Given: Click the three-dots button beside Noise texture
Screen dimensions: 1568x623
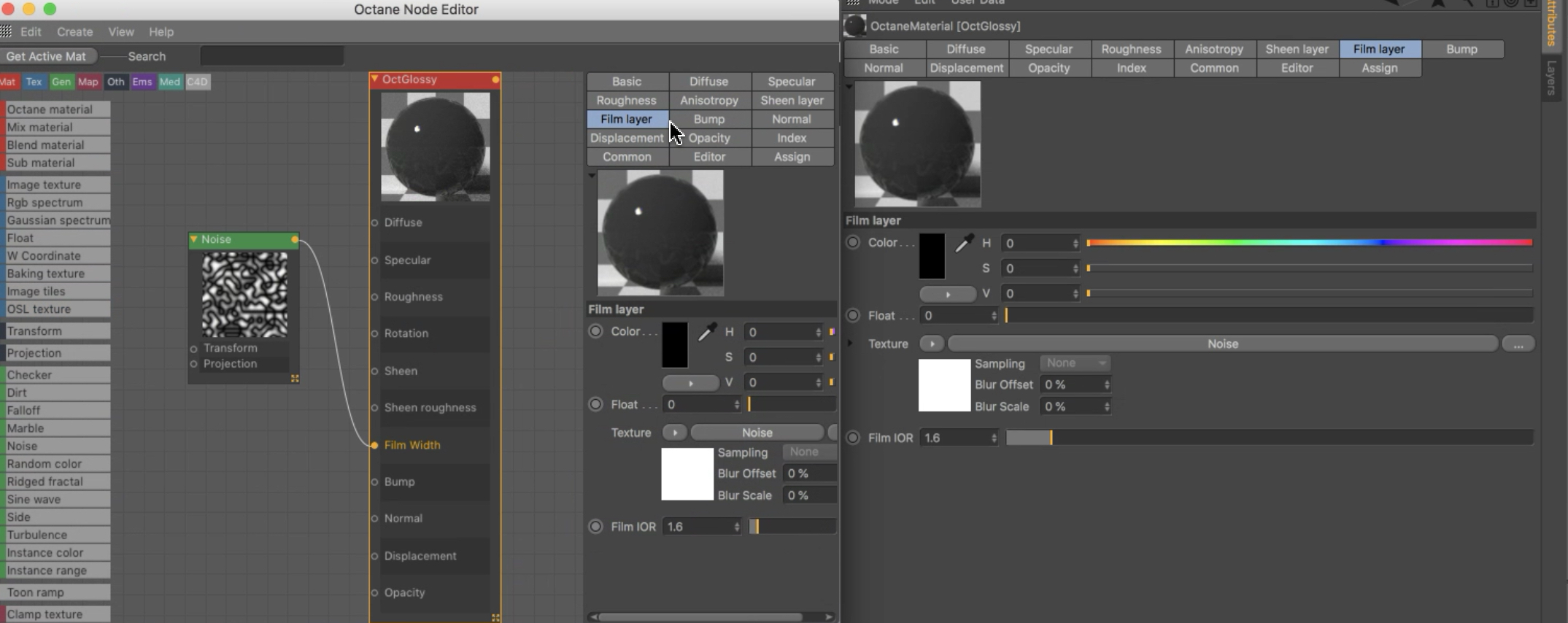Looking at the screenshot, I should (1518, 344).
